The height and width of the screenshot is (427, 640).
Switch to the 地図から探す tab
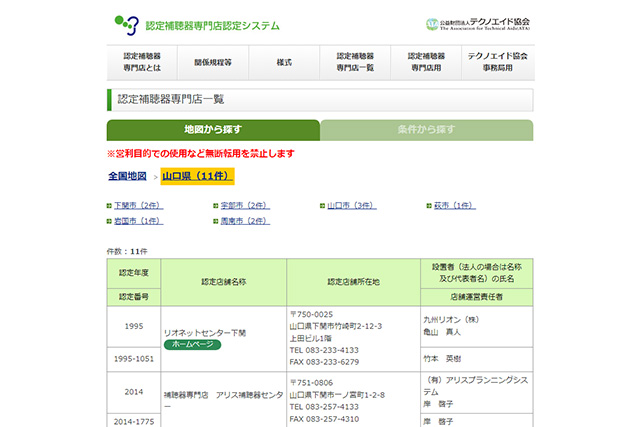coord(213,130)
